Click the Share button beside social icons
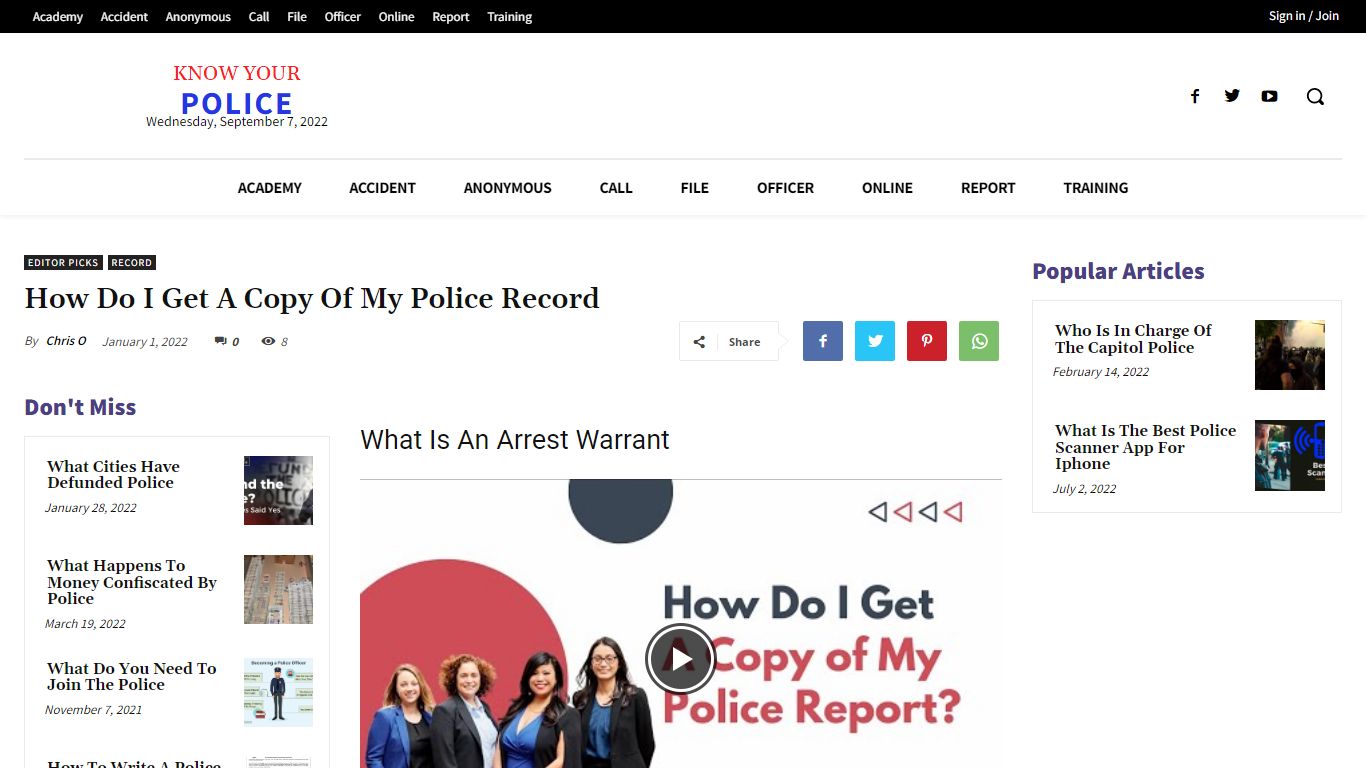This screenshot has height=768, width=1366. tap(729, 341)
